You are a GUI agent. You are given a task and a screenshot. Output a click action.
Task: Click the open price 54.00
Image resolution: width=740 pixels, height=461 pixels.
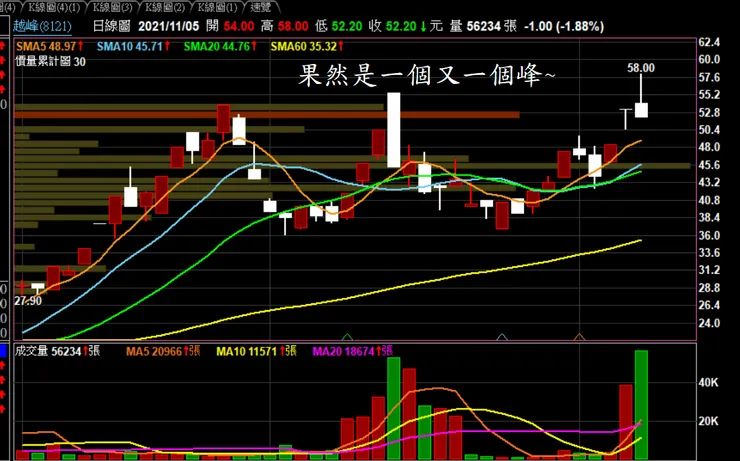239,26
